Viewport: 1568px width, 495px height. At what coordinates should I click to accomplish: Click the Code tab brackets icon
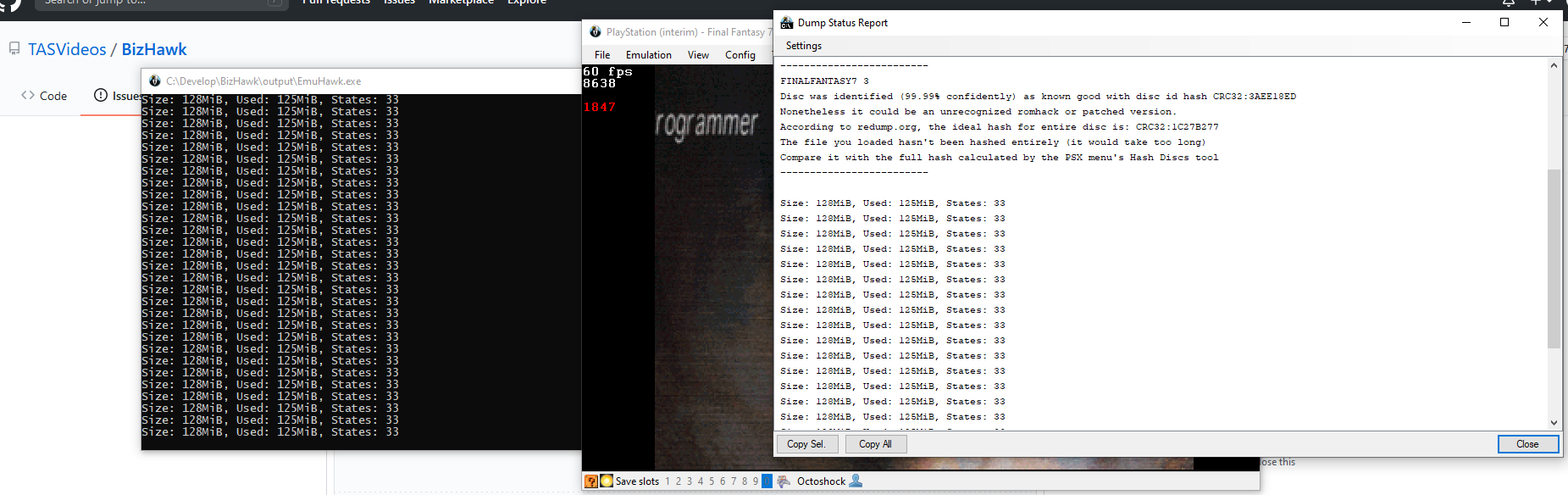tap(28, 96)
